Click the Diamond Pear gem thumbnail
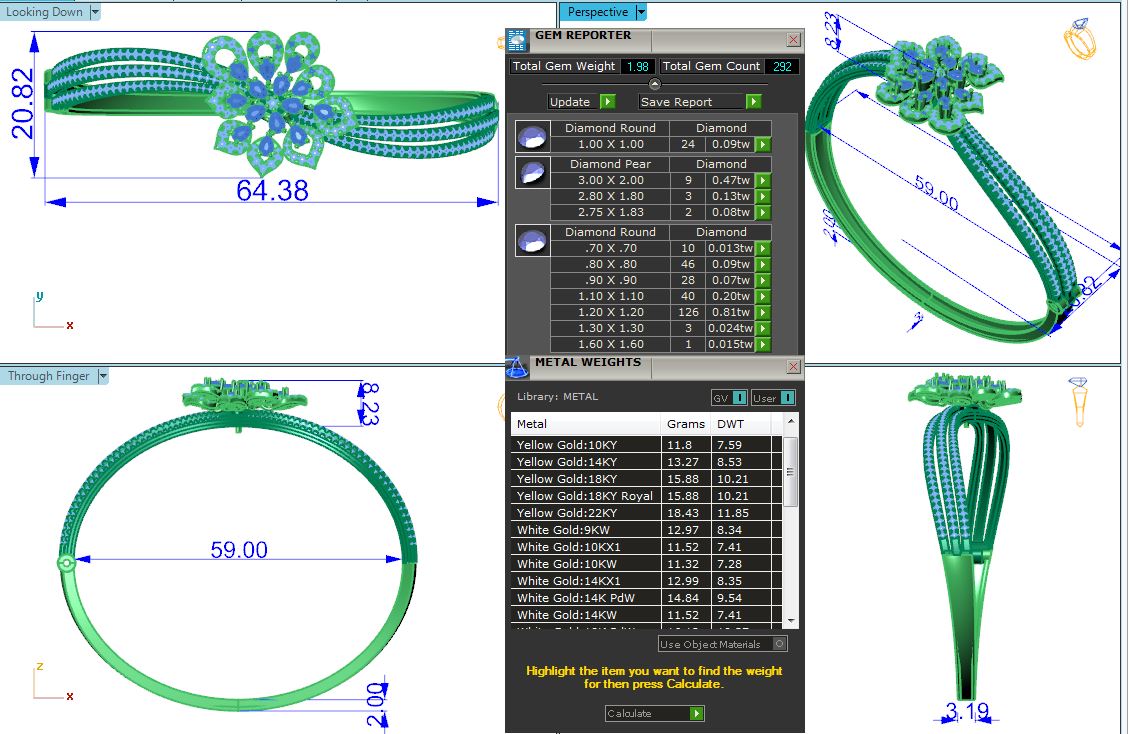The width and height of the screenshot is (1128, 734). [533, 173]
